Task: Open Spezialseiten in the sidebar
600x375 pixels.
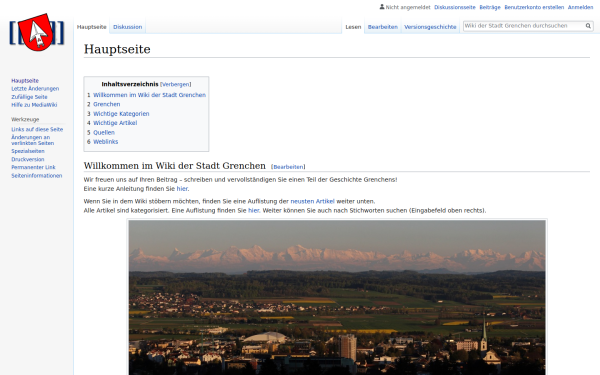Action: click(x=28, y=151)
